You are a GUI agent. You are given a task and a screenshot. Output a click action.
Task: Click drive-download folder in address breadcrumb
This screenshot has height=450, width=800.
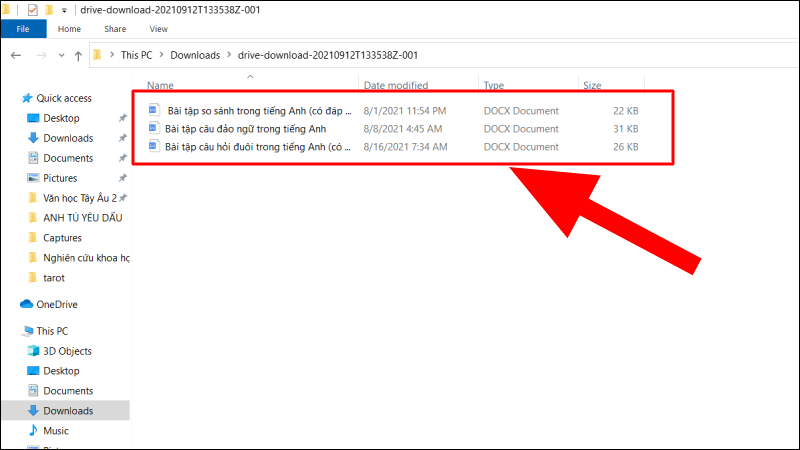(328, 55)
